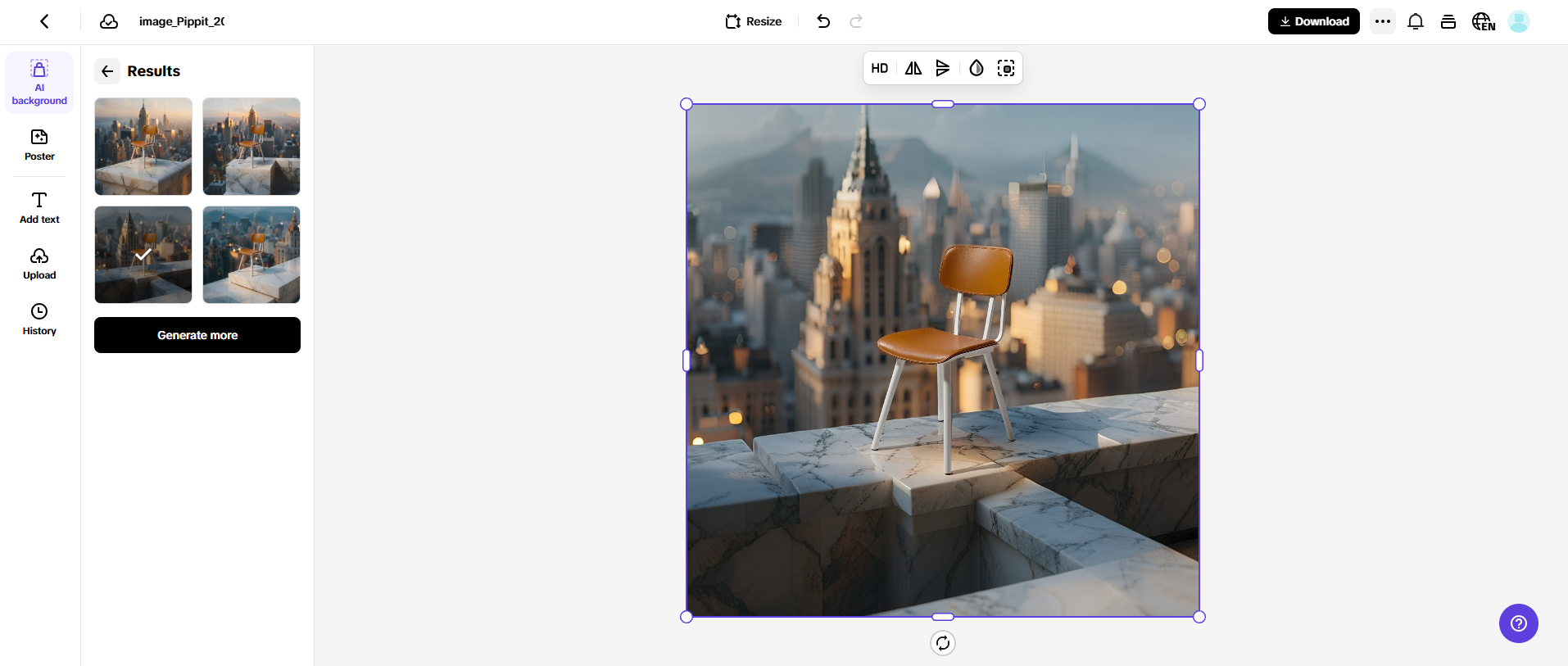This screenshot has width=1568, height=666.
Task: Open the AI background panel
Action: pos(39,83)
